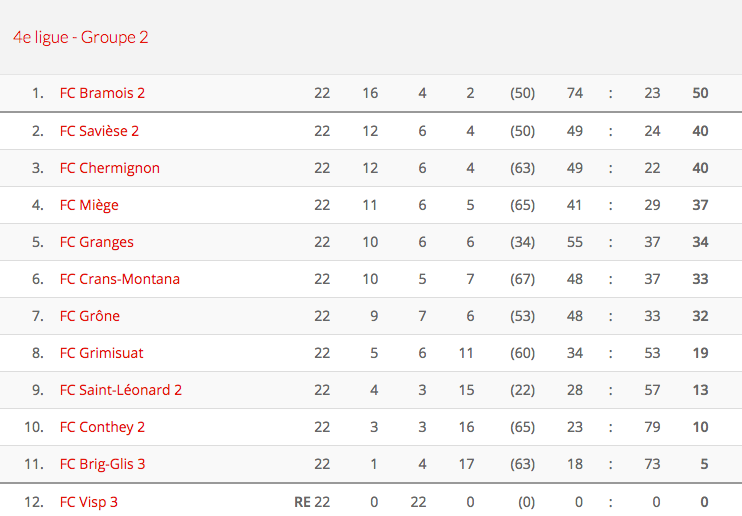This screenshot has height=516, width=742.
Task: Open the FC Visp 3 team page
Action: [89, 502]
